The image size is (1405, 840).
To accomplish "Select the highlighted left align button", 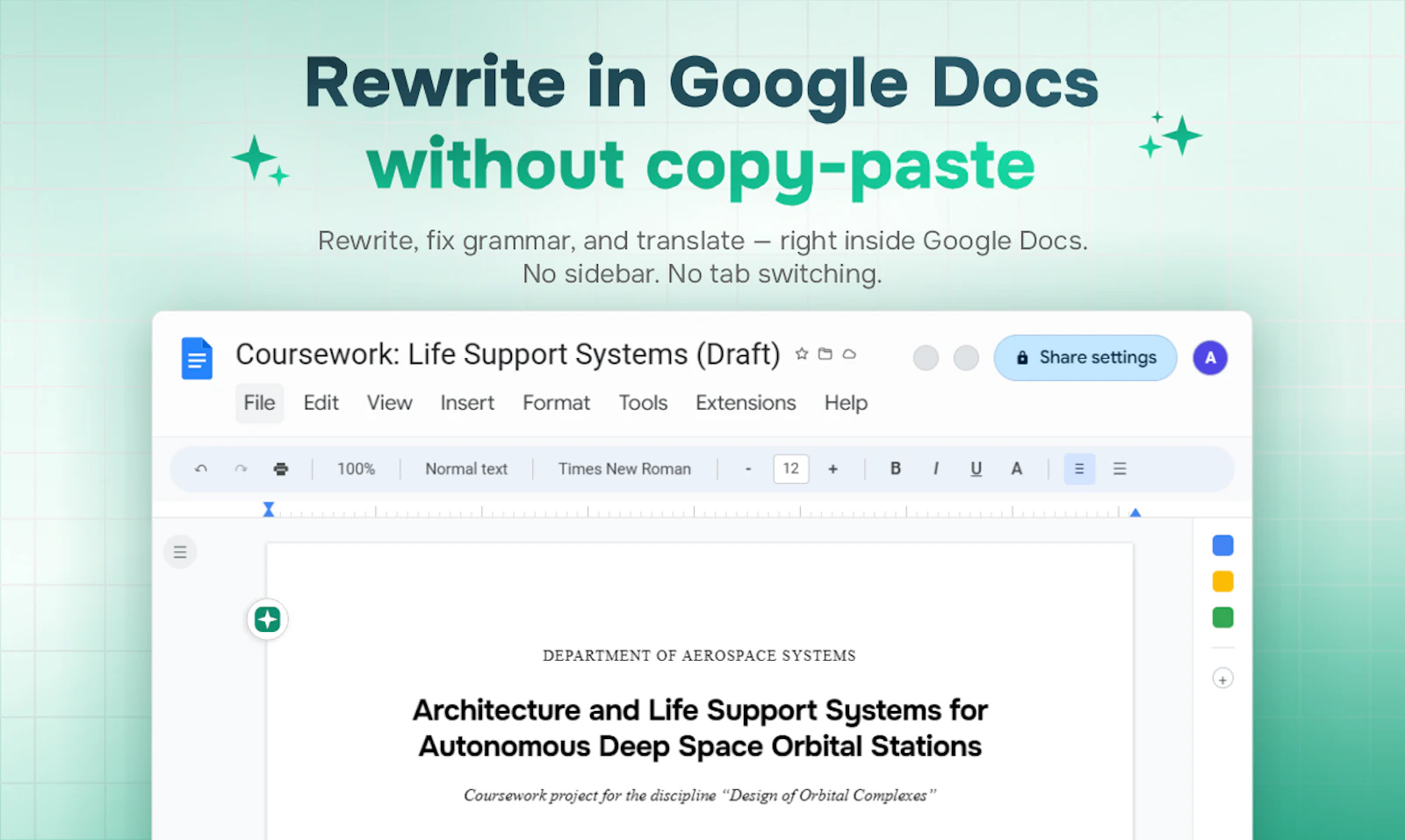I will point(1080,469).
